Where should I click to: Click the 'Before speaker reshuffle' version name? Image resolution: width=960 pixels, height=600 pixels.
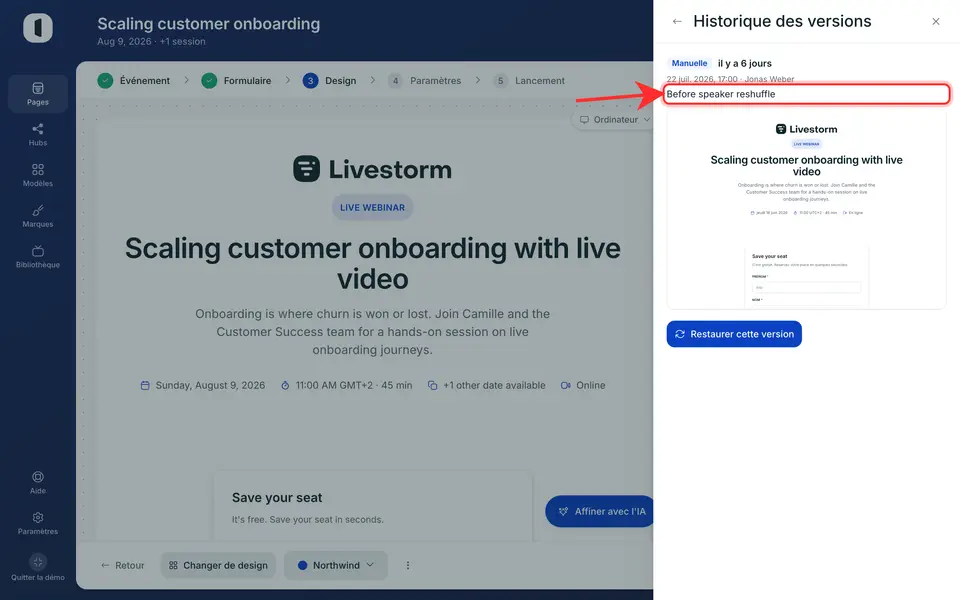[721, 94]
